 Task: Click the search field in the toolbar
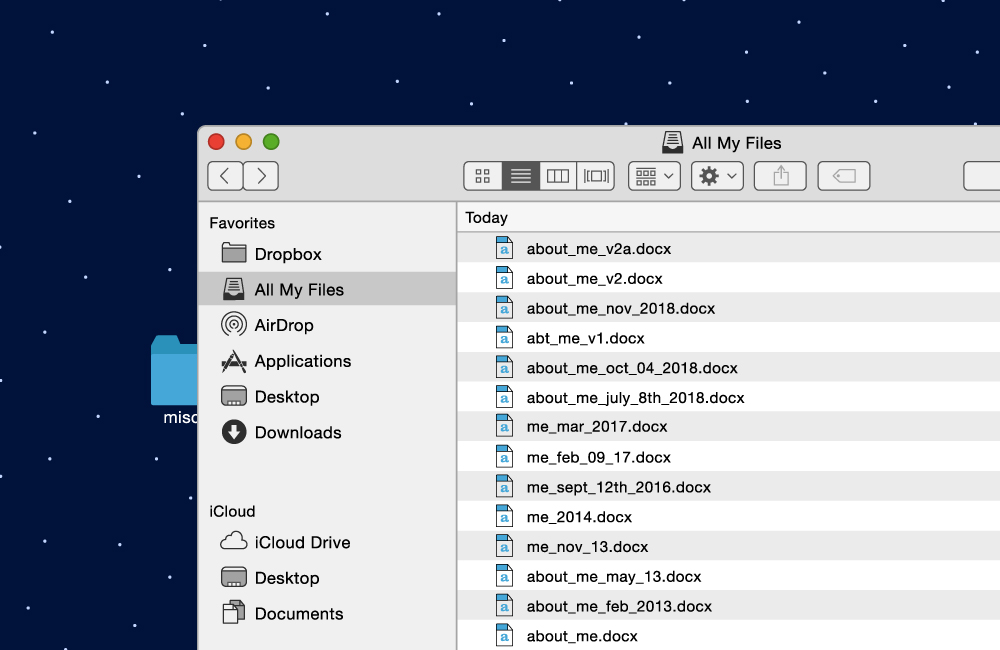(982, 176)
